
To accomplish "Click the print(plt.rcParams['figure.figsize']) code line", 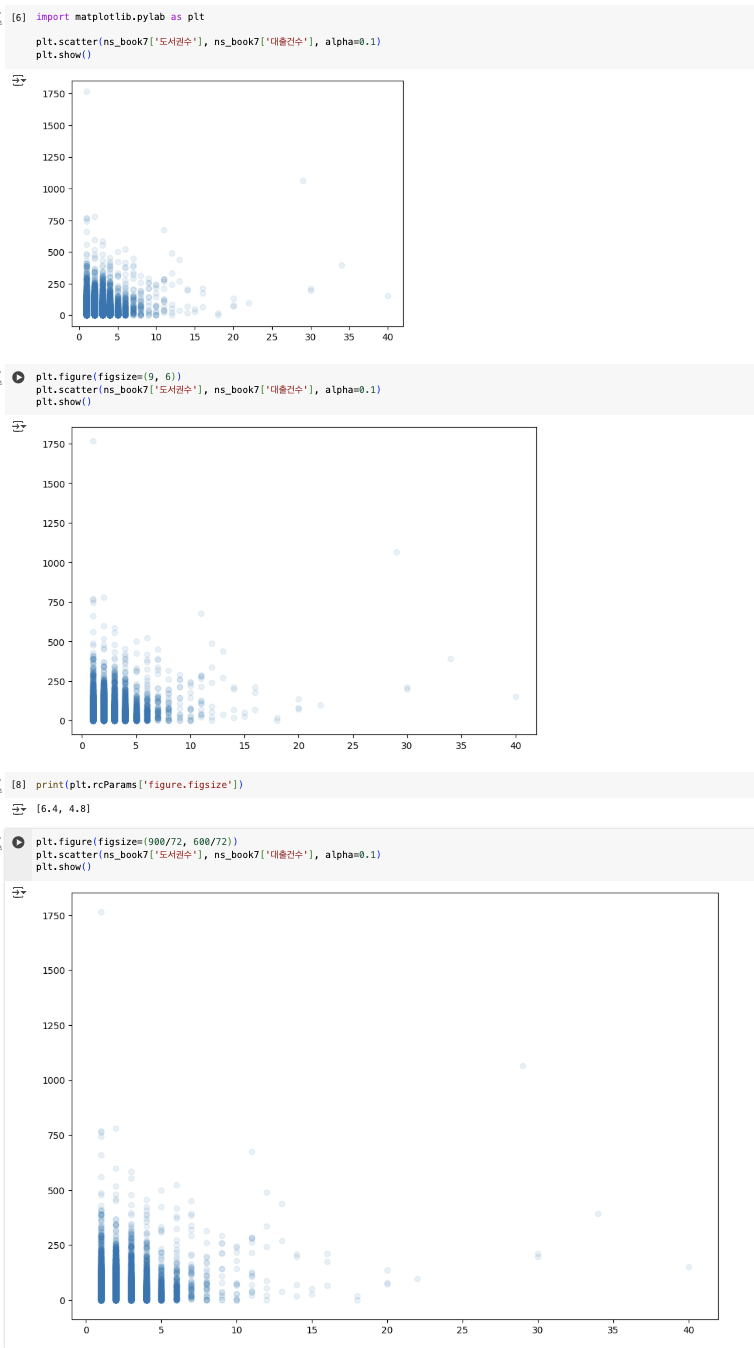I will tap(139, 785).
